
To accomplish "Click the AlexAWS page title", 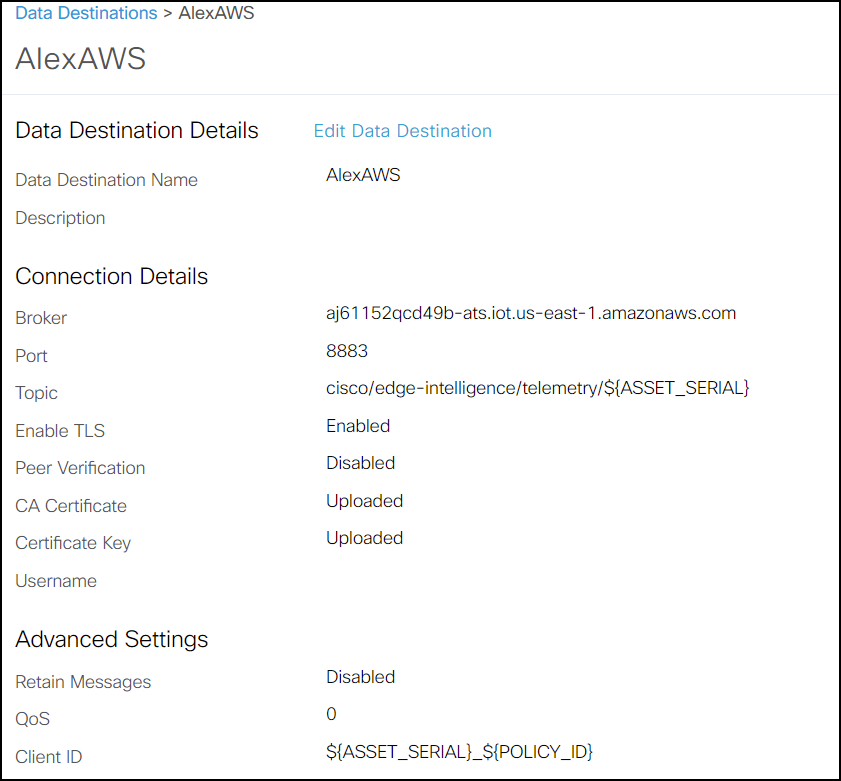I will pyautogui.click(x=80, y=58).
